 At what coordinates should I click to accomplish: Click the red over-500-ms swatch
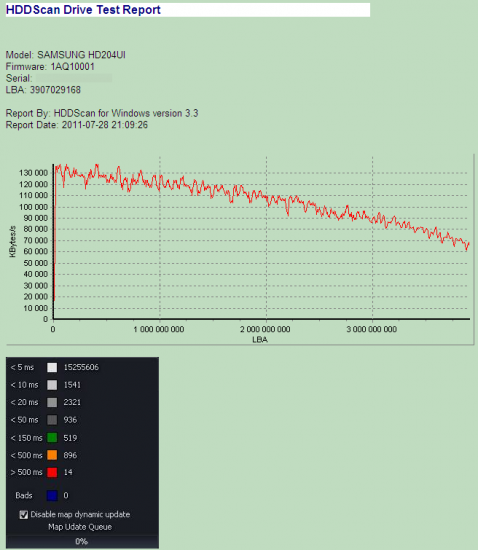pyautogui.click(x=52, y=472)
